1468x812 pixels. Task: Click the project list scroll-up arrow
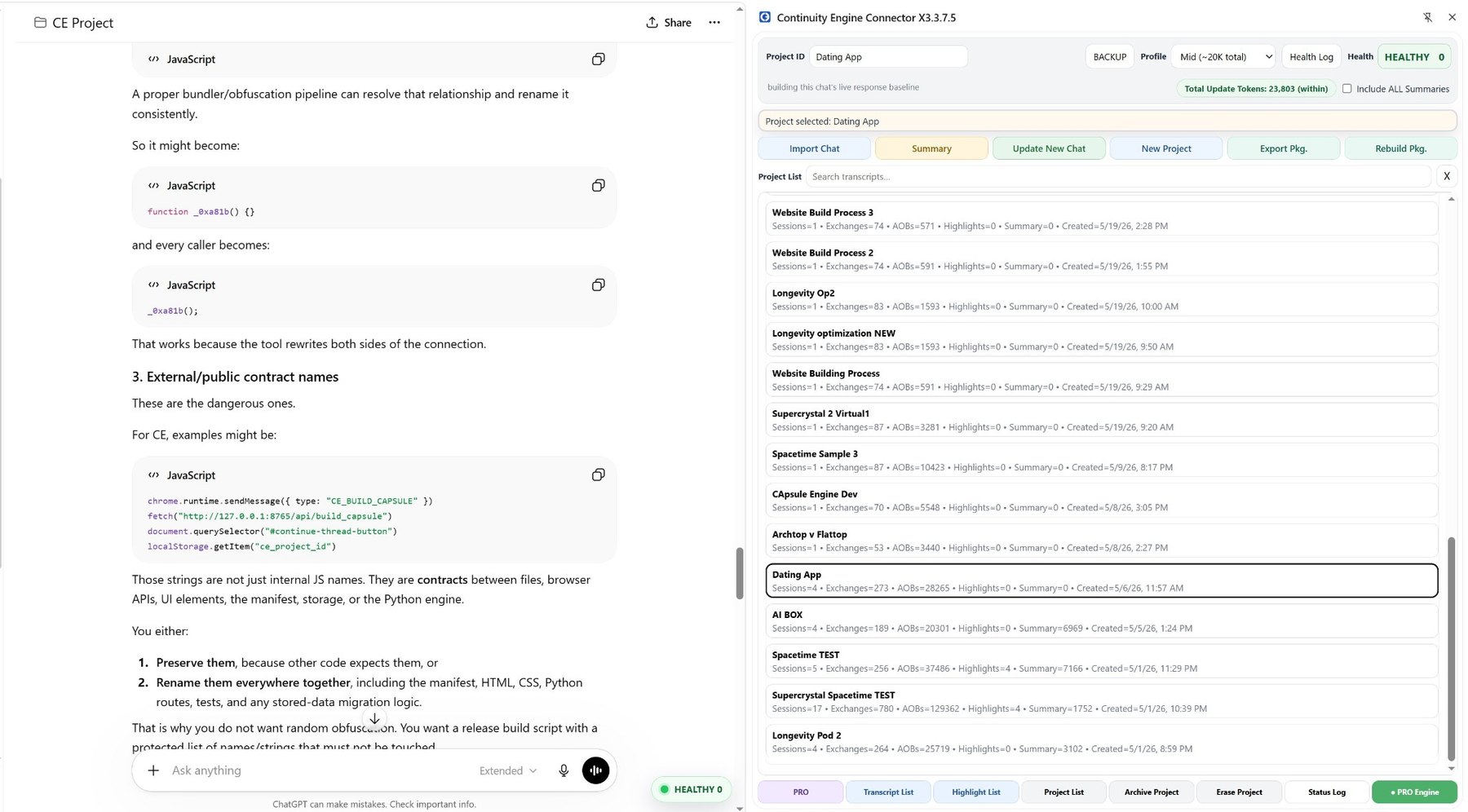point(1451,199)
